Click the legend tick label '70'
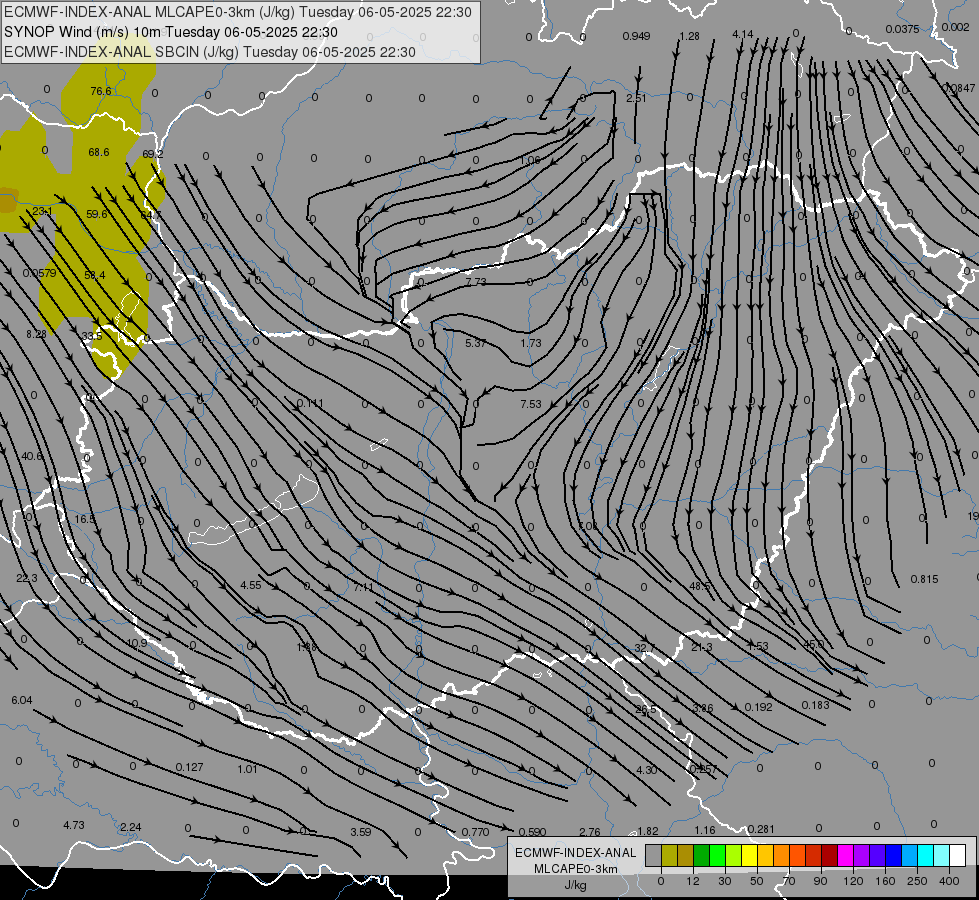This screenshot has width=979, height=900. coord(789,881)
